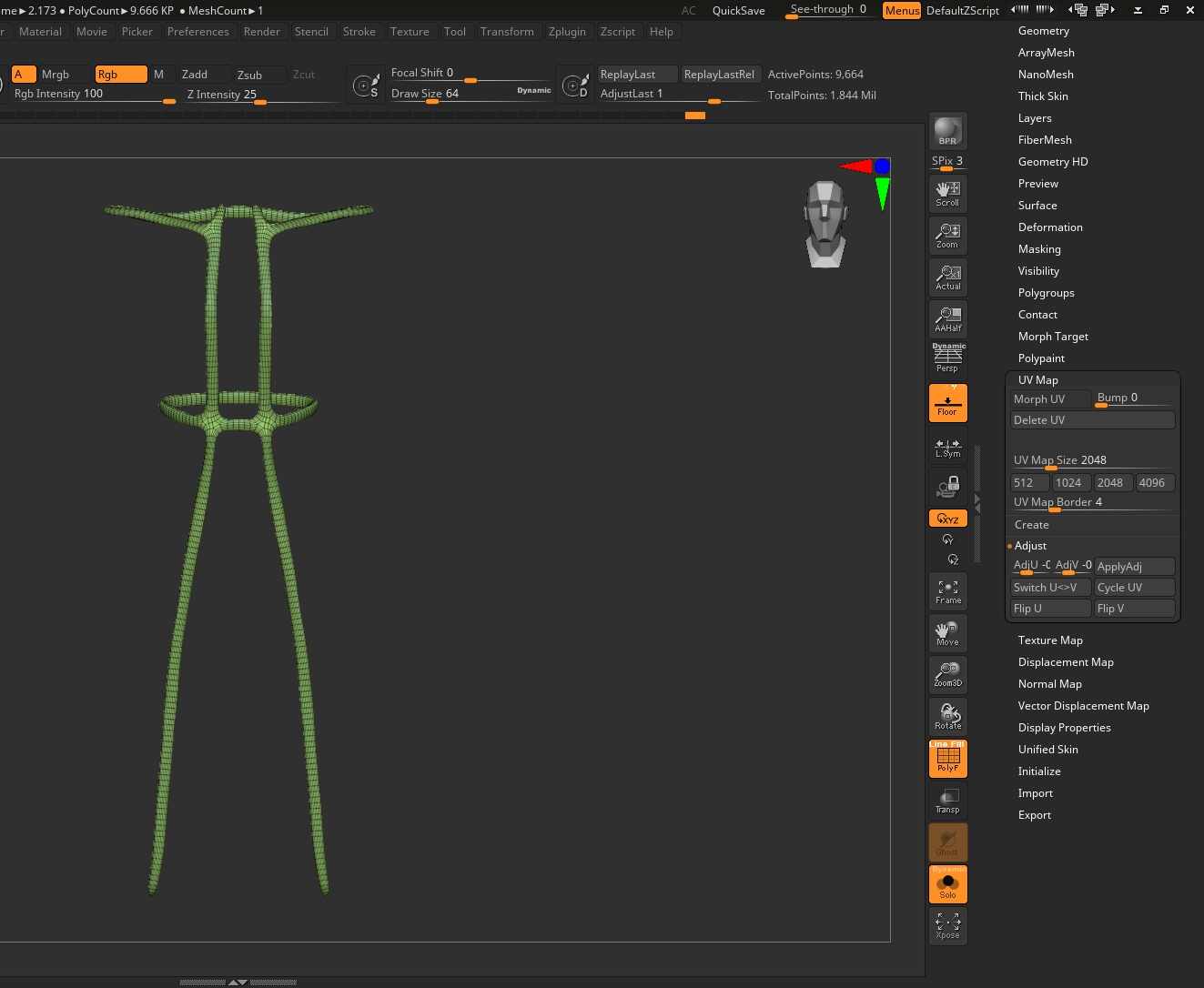Open the Render menu

(261, 31)
